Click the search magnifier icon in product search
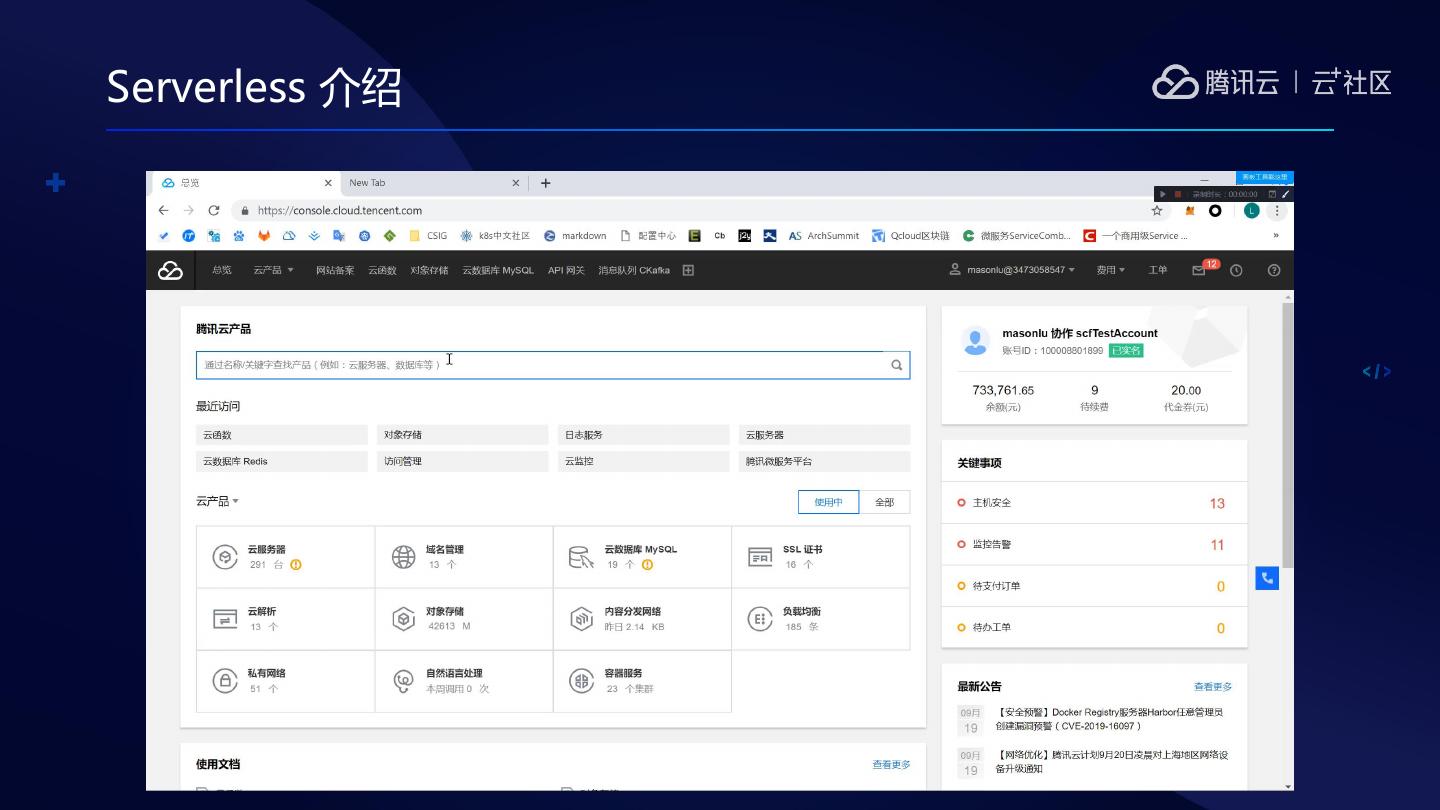The width and height of the screenshot is (1440, 810). 896,365
